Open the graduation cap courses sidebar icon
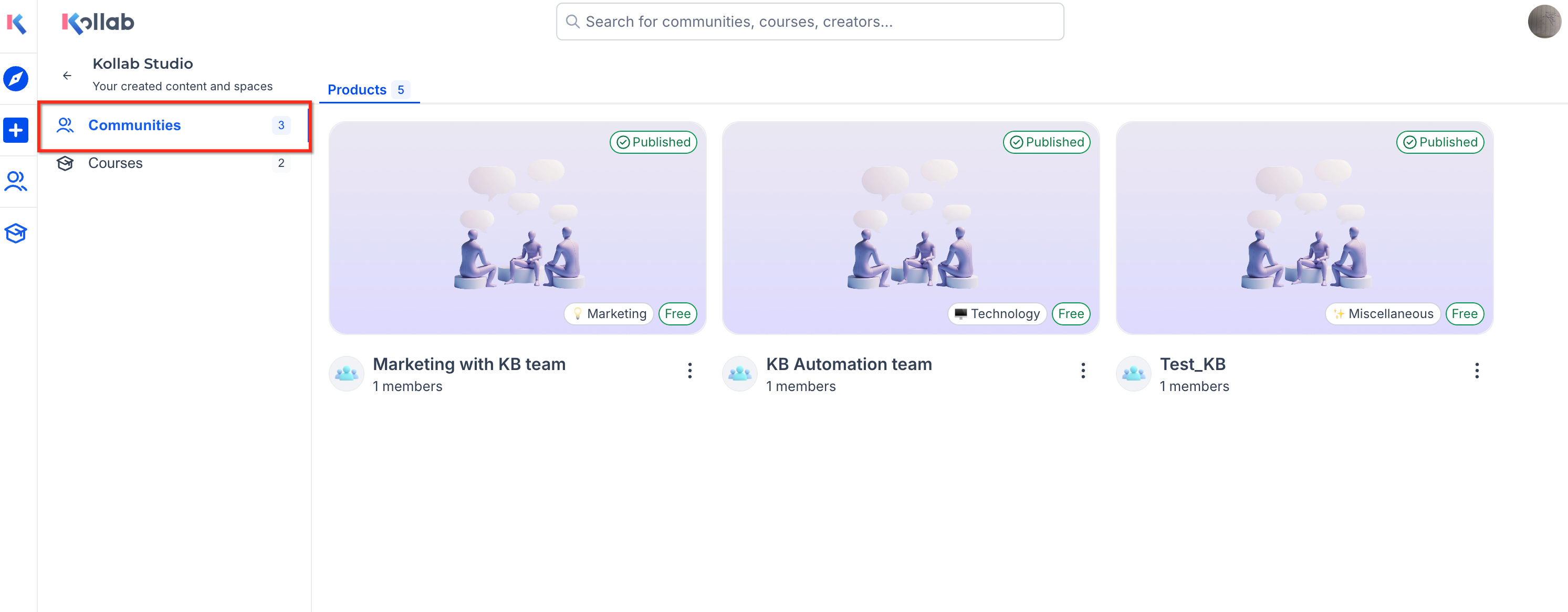Viewport: 1568px width, 612px height. [x=16, y=233]
